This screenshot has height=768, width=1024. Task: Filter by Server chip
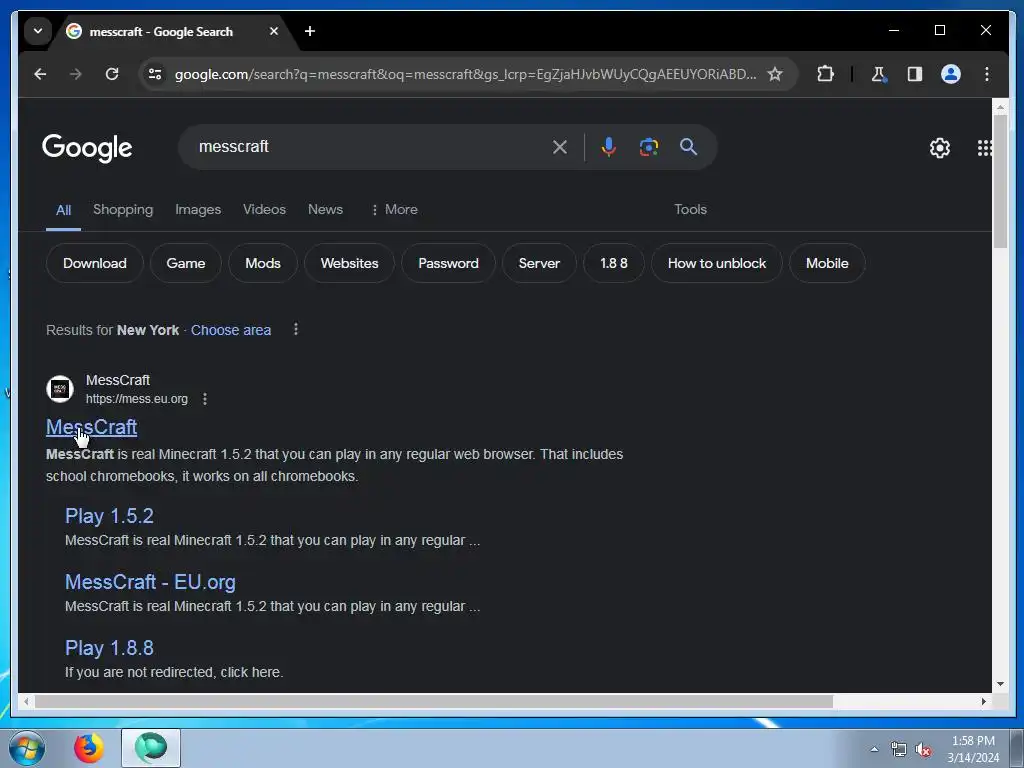click(x=539, y=263)
